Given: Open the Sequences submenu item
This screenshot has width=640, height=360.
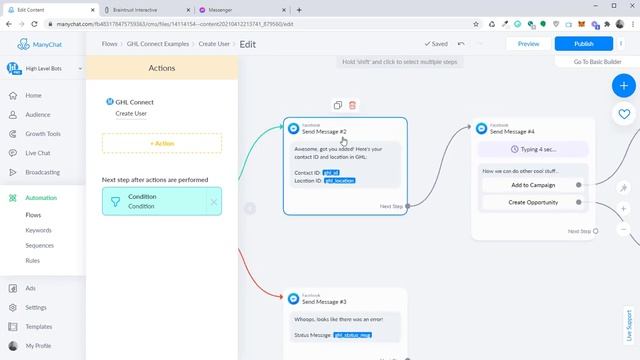Looking at the screenshot, I should 40,245.
